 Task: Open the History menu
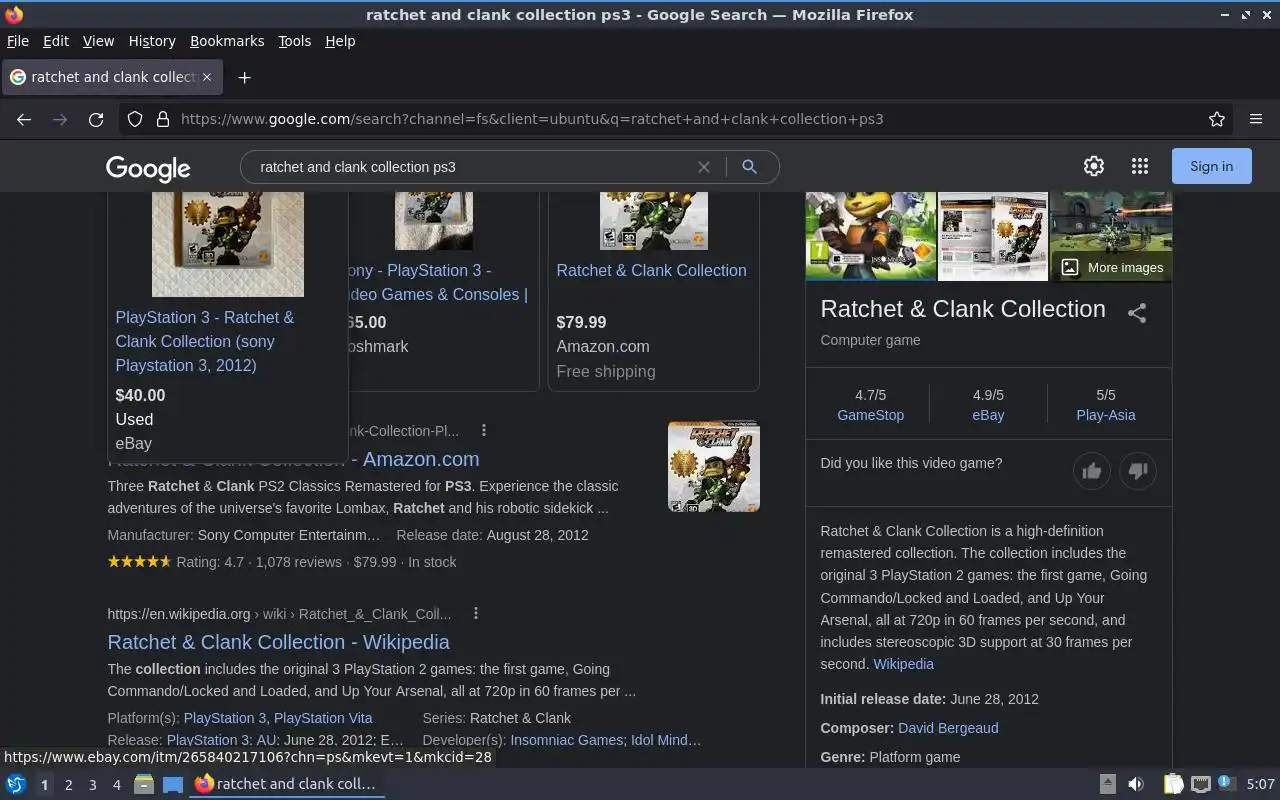152,41
